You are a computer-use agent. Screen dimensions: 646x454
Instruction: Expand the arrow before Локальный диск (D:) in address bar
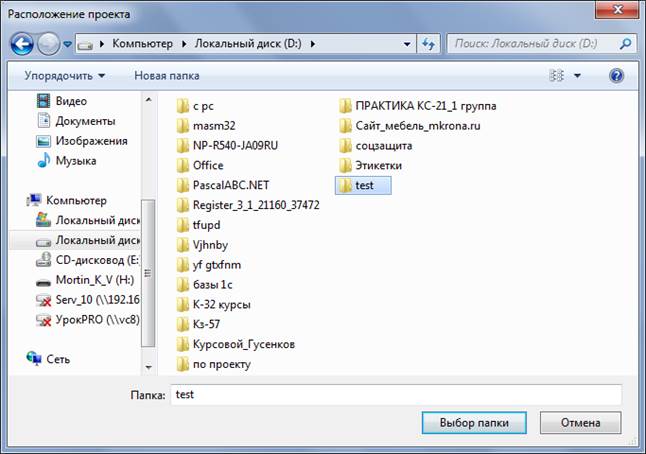(x=184, y=44)
